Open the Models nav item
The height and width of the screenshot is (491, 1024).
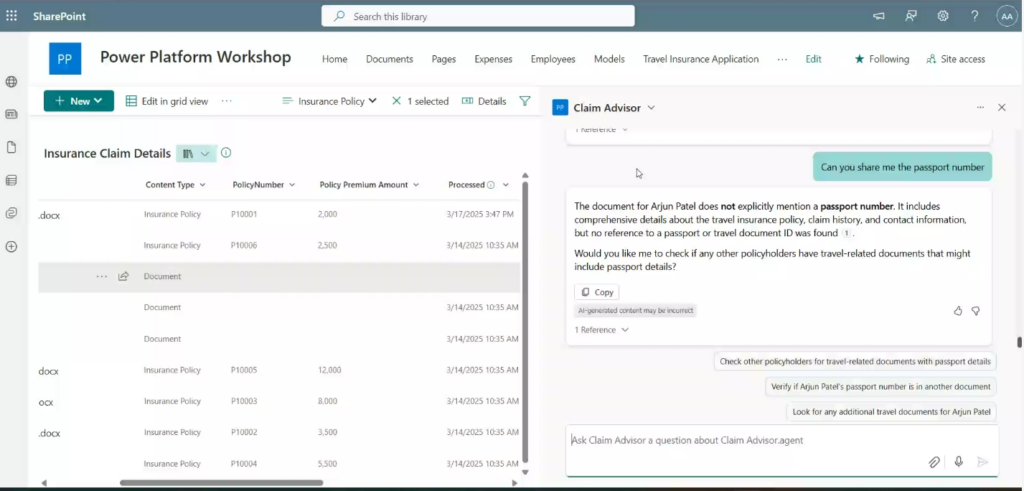[x=609, y=59]
